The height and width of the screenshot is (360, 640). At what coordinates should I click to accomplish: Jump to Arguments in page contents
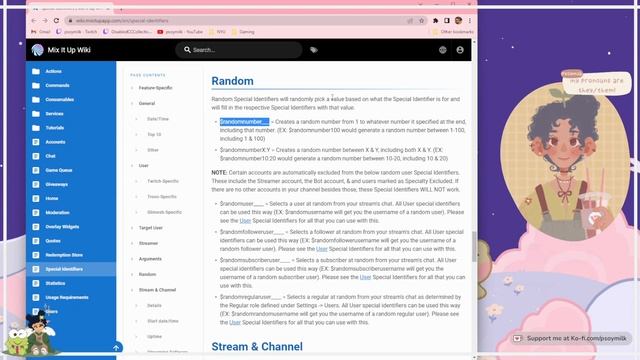(x=150, y=259)
